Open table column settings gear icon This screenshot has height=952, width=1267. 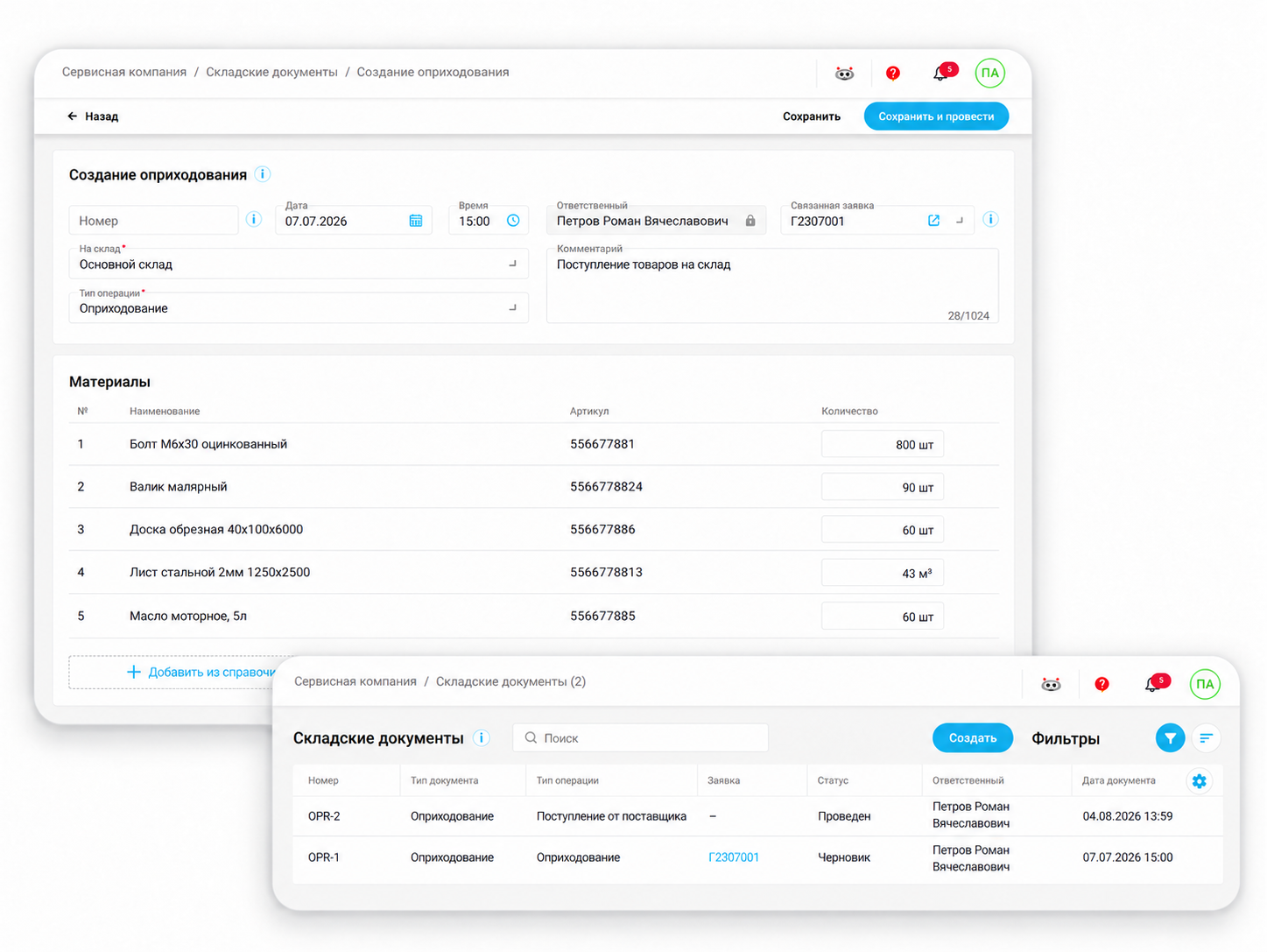coord(1200,780)
